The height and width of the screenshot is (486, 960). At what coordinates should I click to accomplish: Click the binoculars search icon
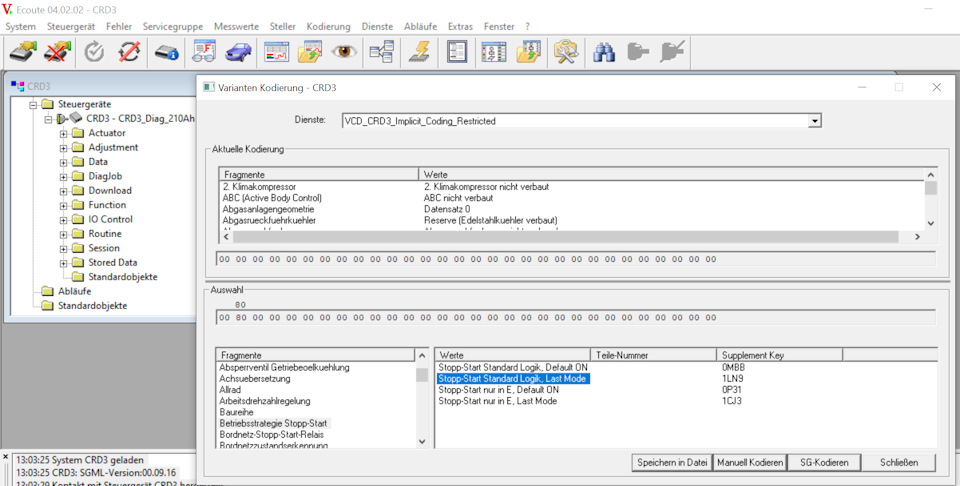pyautogui.click(x=603, y=51)
